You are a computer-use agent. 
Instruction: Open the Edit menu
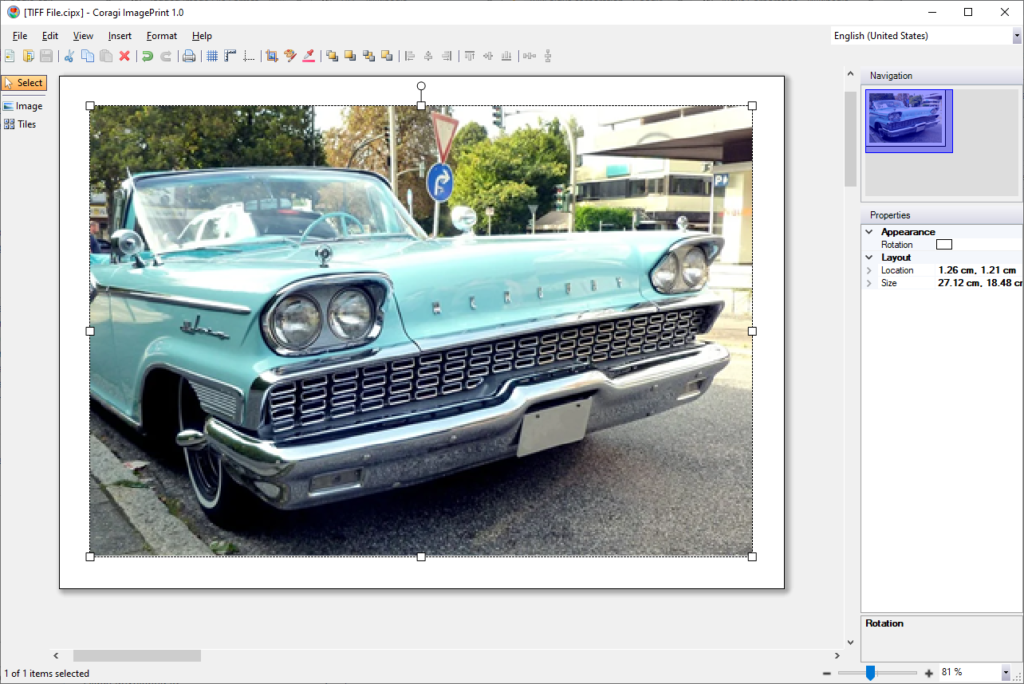click(50, 36)
